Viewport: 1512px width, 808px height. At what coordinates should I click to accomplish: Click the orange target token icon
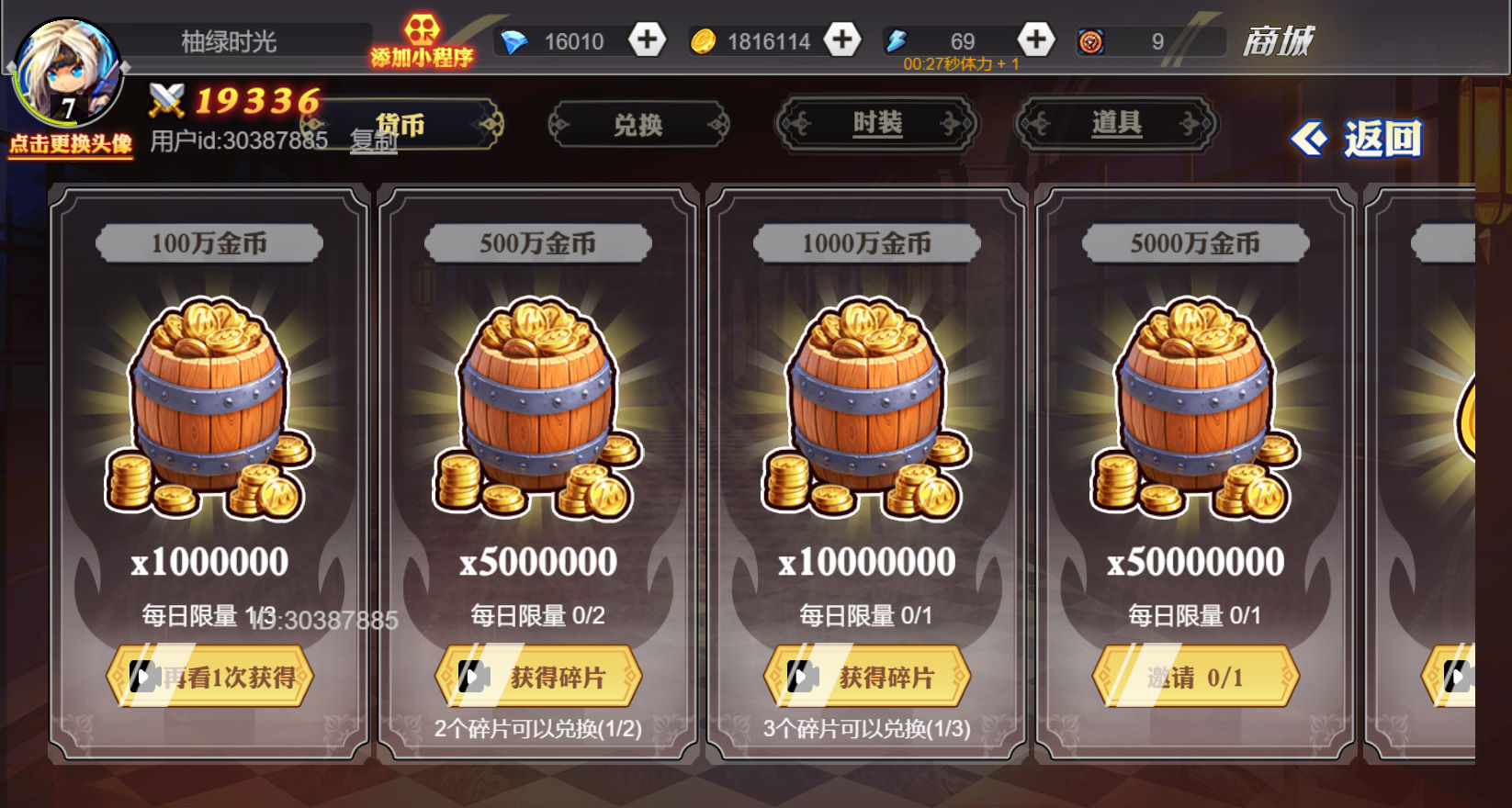(x=1090, y=41)
